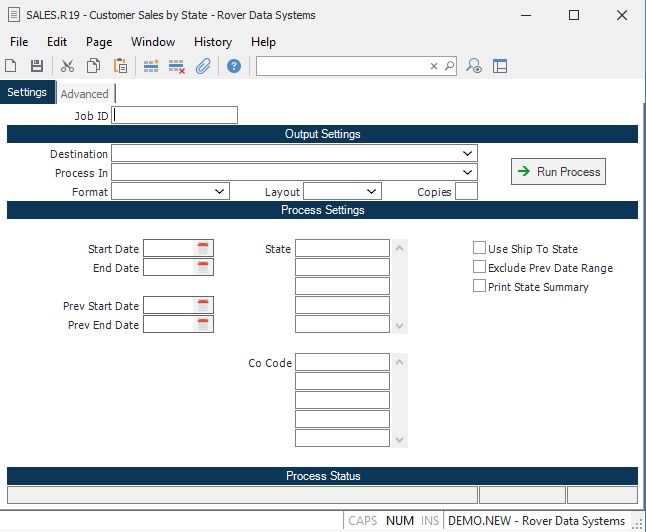Clear the toolbar search box with X
646x532 pixels.
(434, 66)
